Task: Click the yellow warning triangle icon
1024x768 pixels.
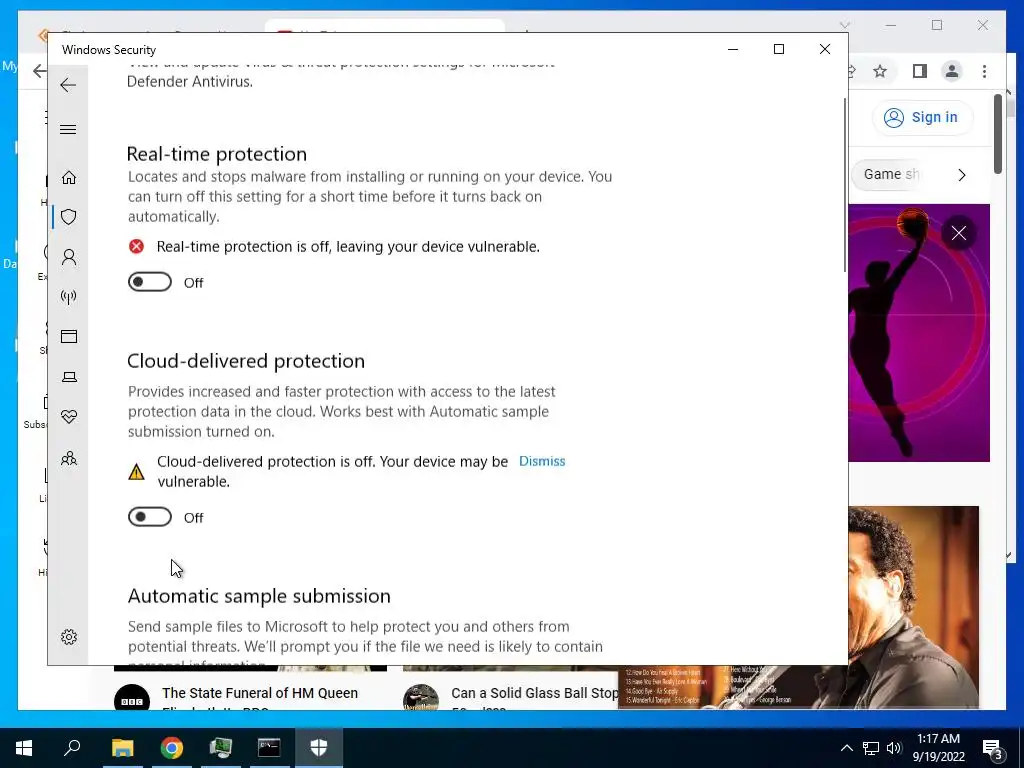Action: [136, 472]
